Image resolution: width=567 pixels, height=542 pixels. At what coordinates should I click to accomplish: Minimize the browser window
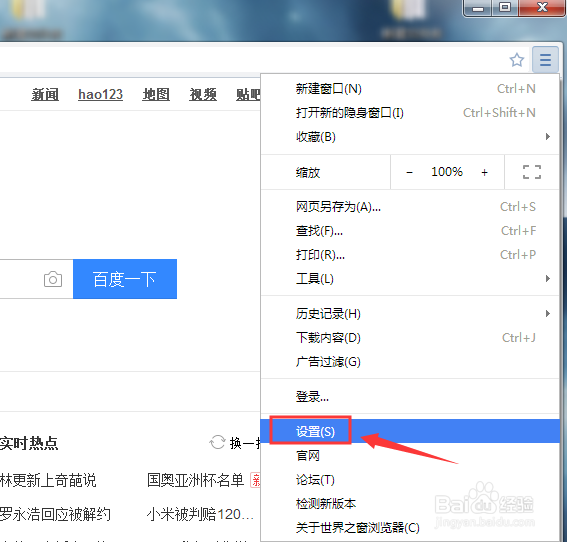point(478,8)
